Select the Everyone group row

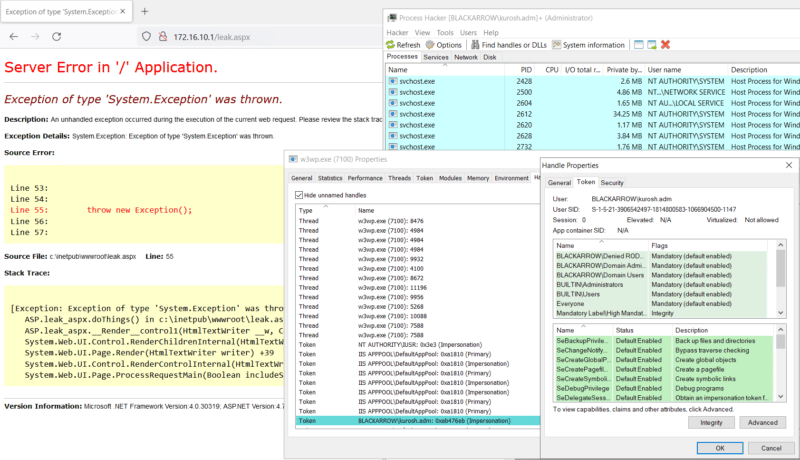(x=661, y=303)
